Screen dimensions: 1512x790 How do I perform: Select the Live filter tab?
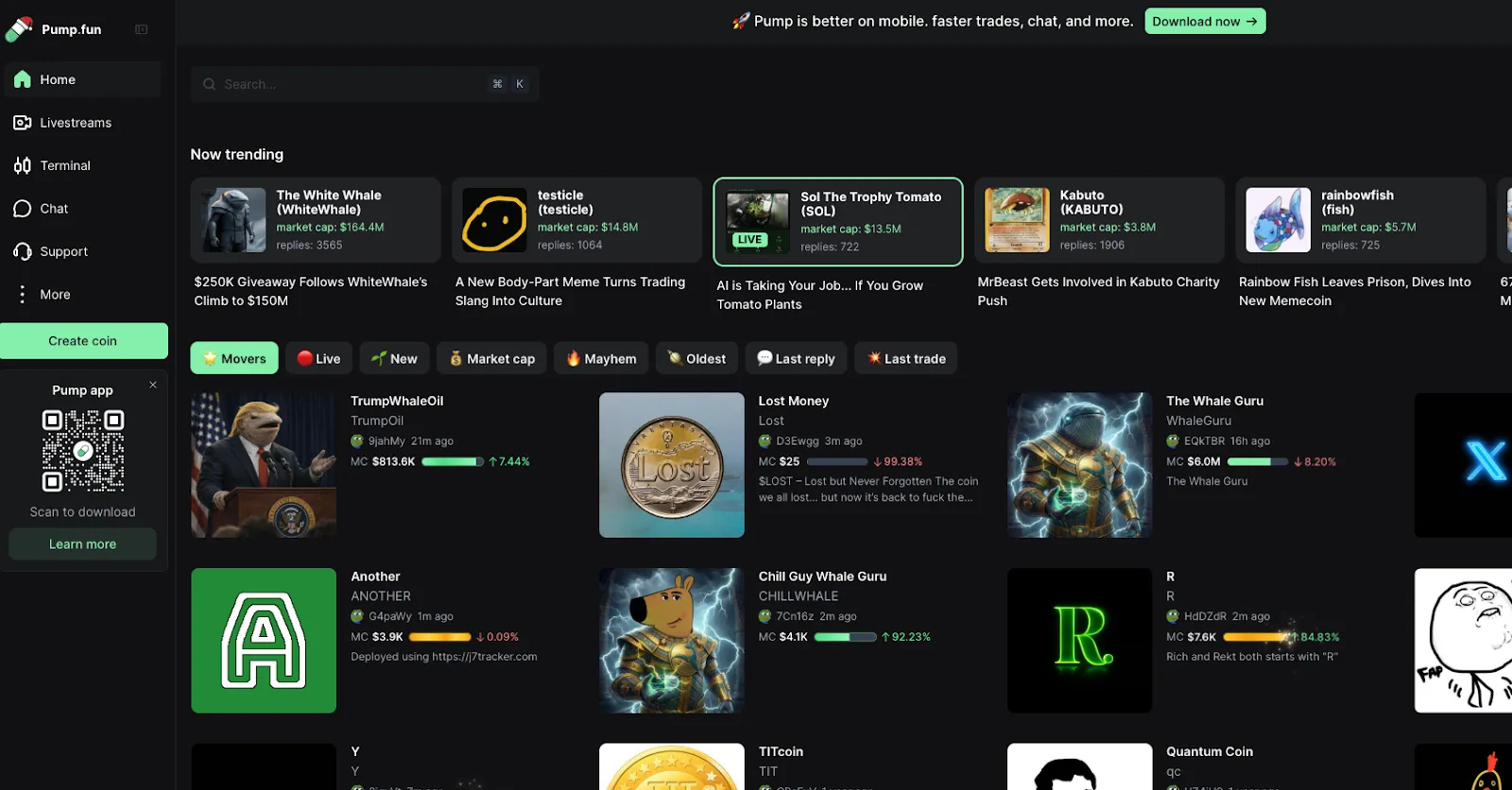click(x=319, y=358)
